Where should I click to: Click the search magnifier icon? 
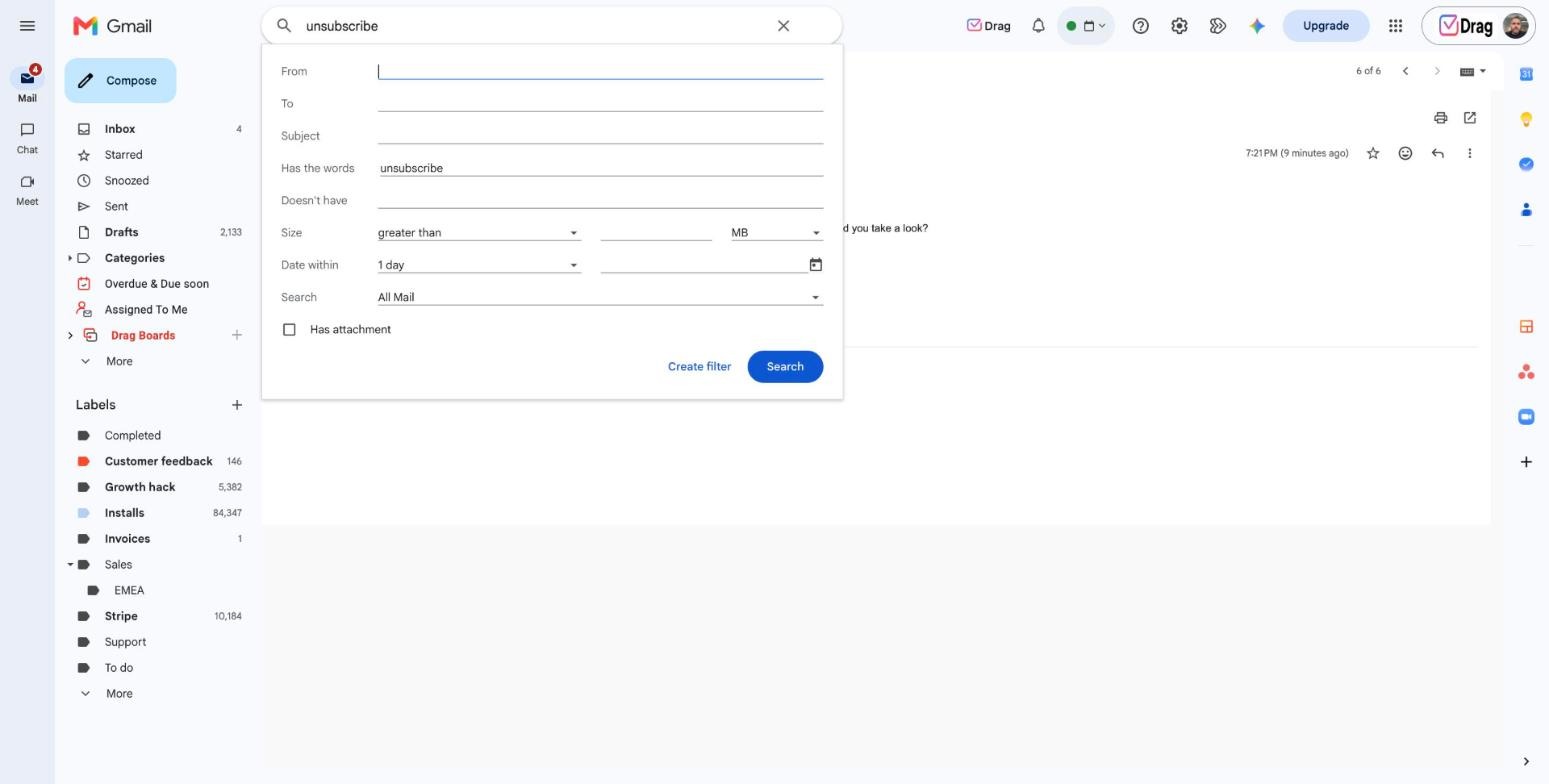click(284, 26)
